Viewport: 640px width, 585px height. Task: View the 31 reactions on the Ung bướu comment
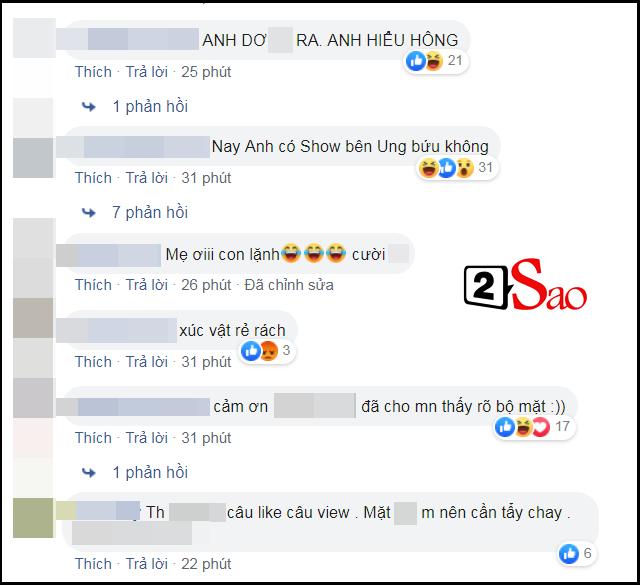(457, 168)
